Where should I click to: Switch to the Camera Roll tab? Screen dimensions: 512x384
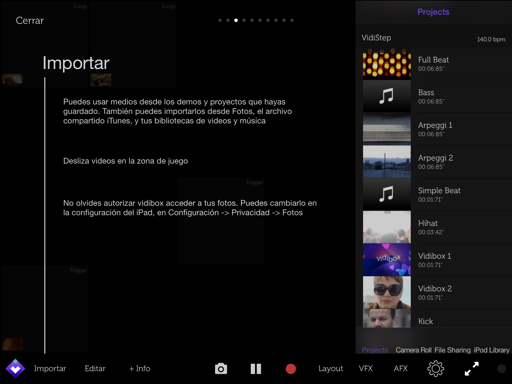coord(414,350)
